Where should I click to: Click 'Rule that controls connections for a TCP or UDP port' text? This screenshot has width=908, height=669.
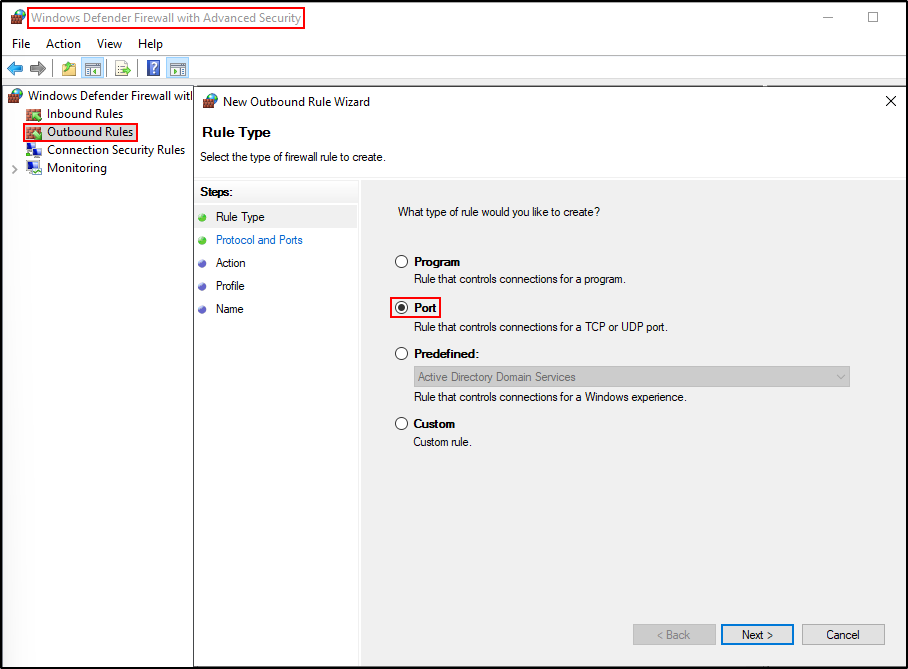pyautogui.click(x=540, y=327)
